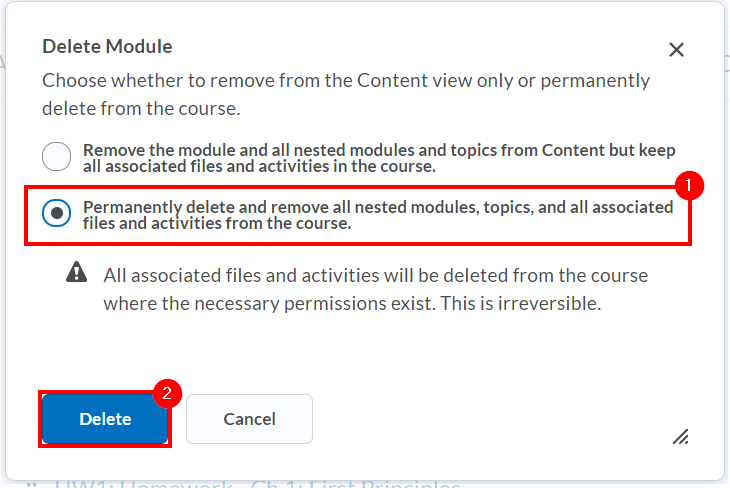Cancel the module deletion

click(x=249, y=419)
